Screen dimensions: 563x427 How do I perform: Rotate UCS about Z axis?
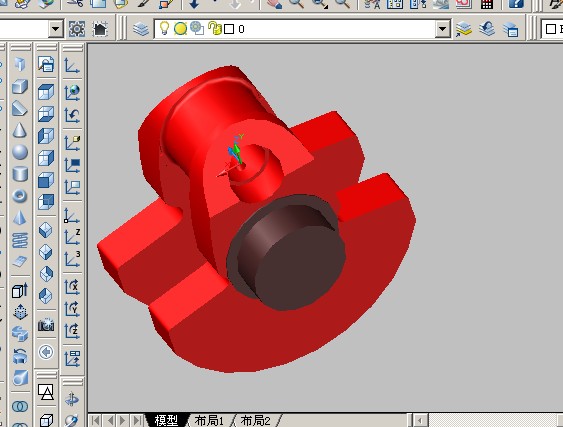point(72,331)
